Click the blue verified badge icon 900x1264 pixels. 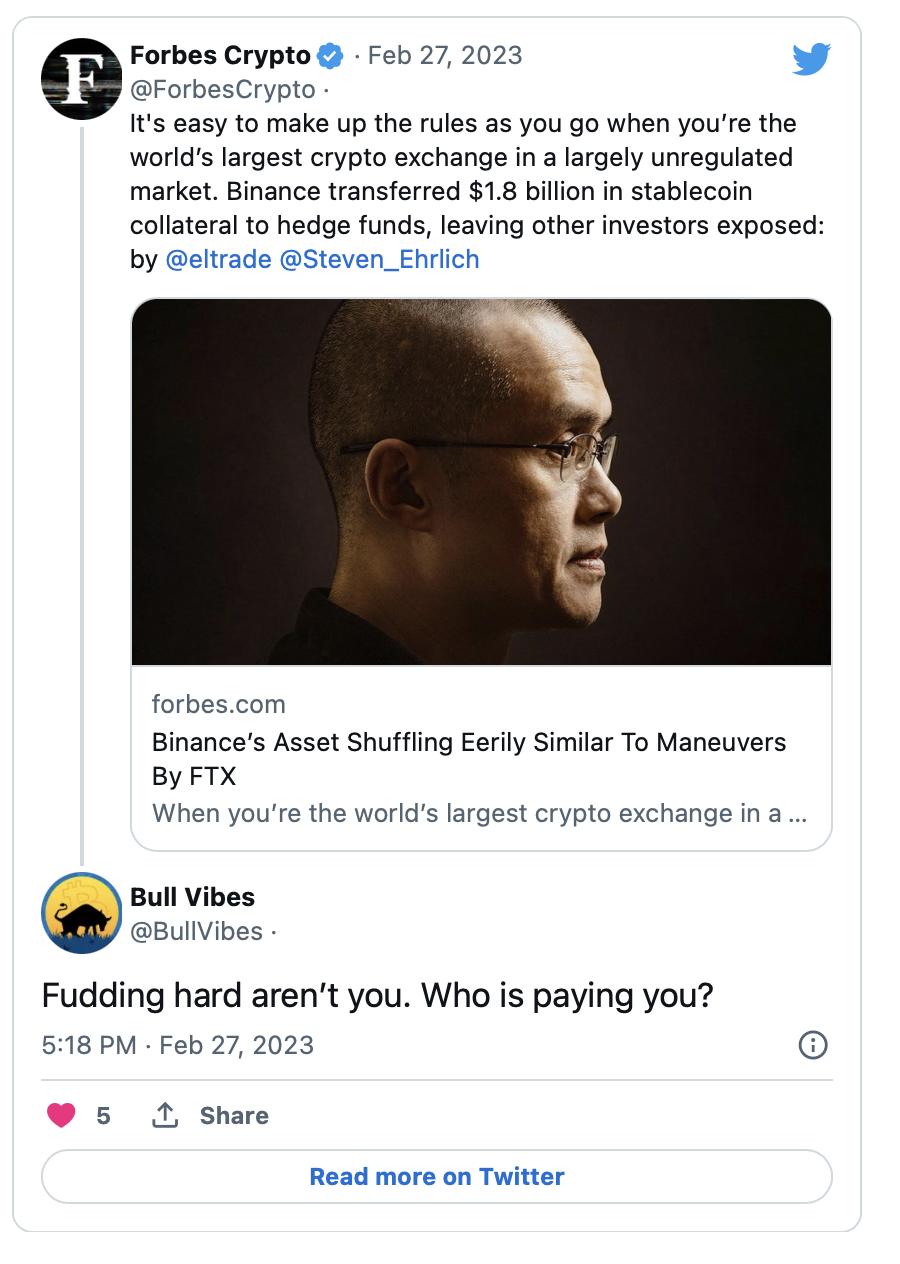(x=331, y=55)
